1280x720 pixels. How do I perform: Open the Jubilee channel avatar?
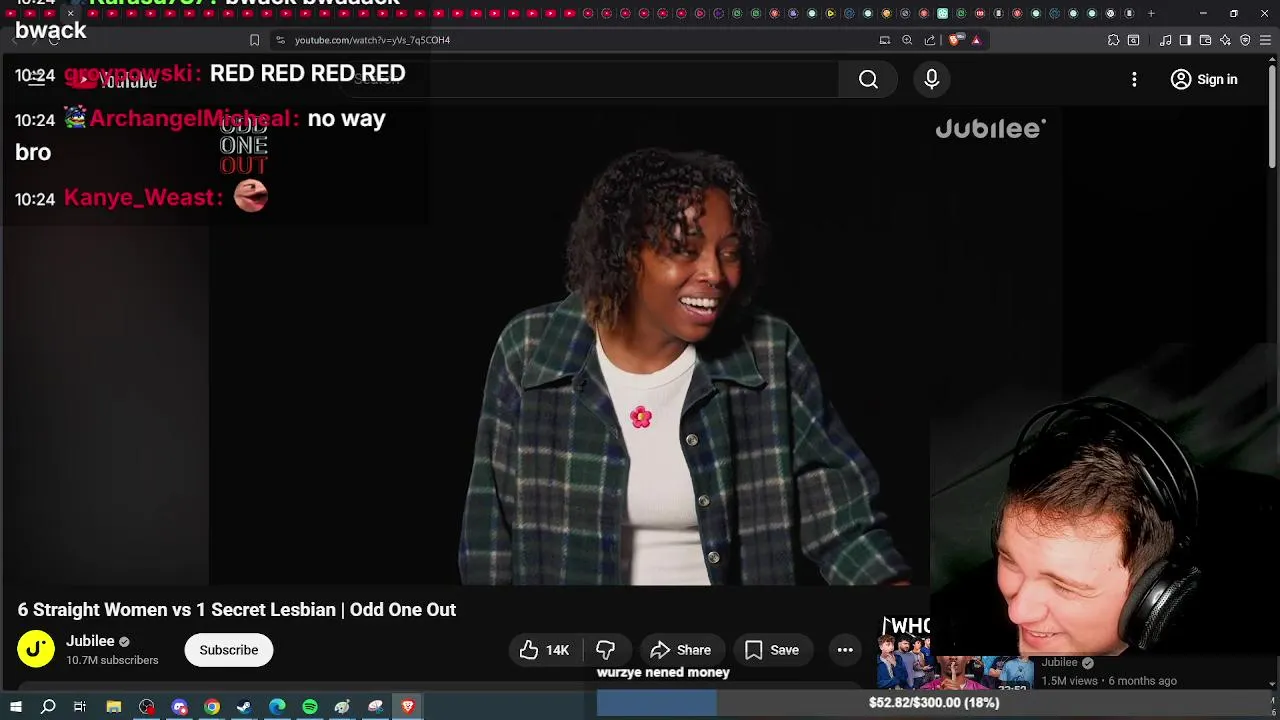[35, 650]
